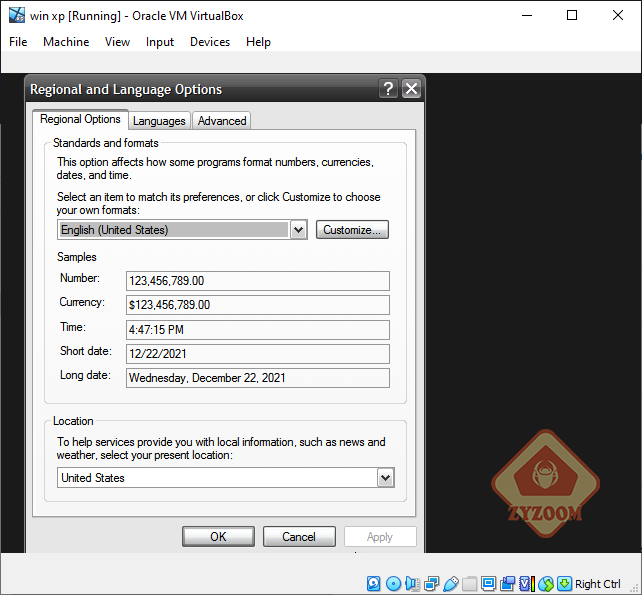642x595 pixels.
Task: Open the File menu
Action: 18,42
